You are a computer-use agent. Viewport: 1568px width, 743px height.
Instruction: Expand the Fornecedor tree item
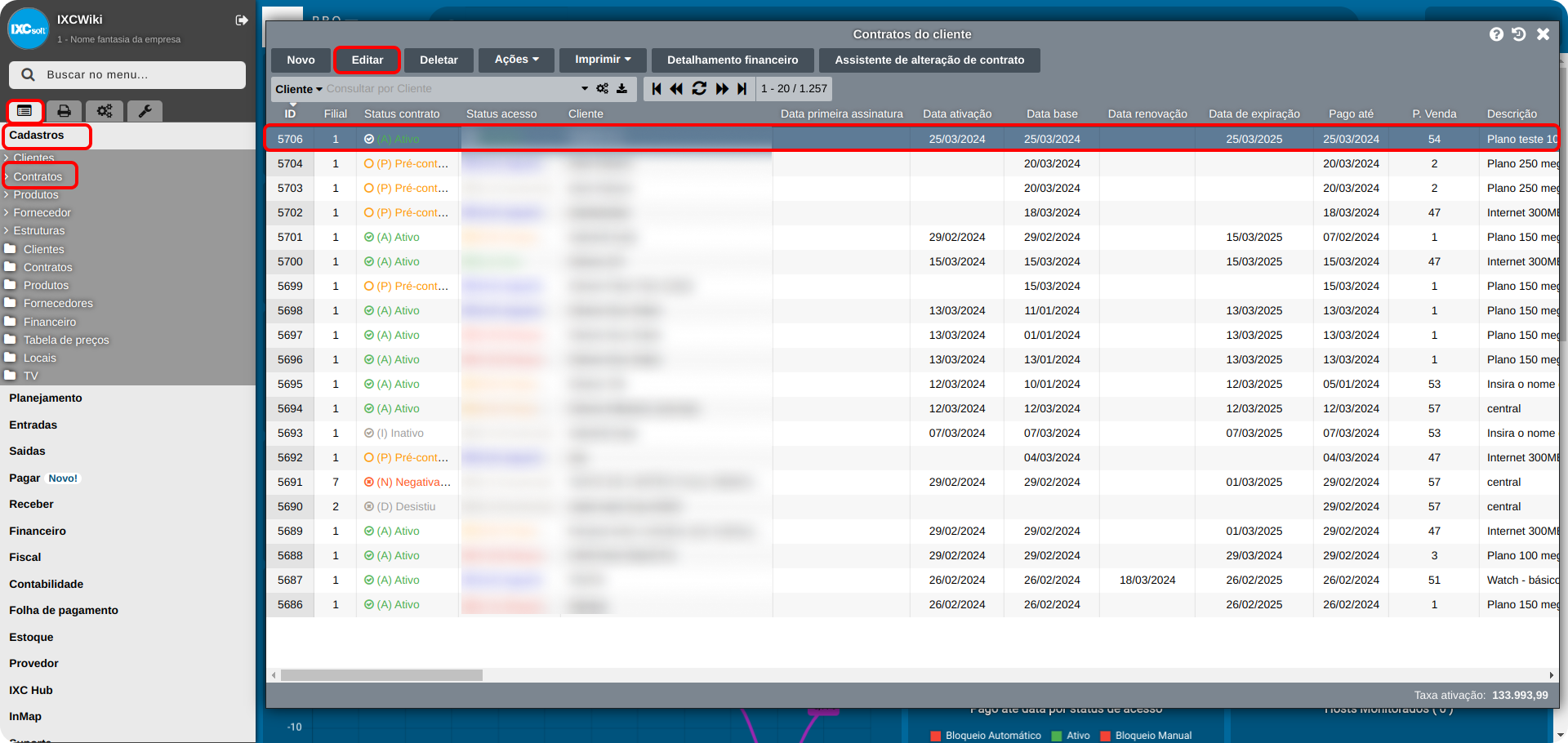pyautogui.click(x=42, y=212)
